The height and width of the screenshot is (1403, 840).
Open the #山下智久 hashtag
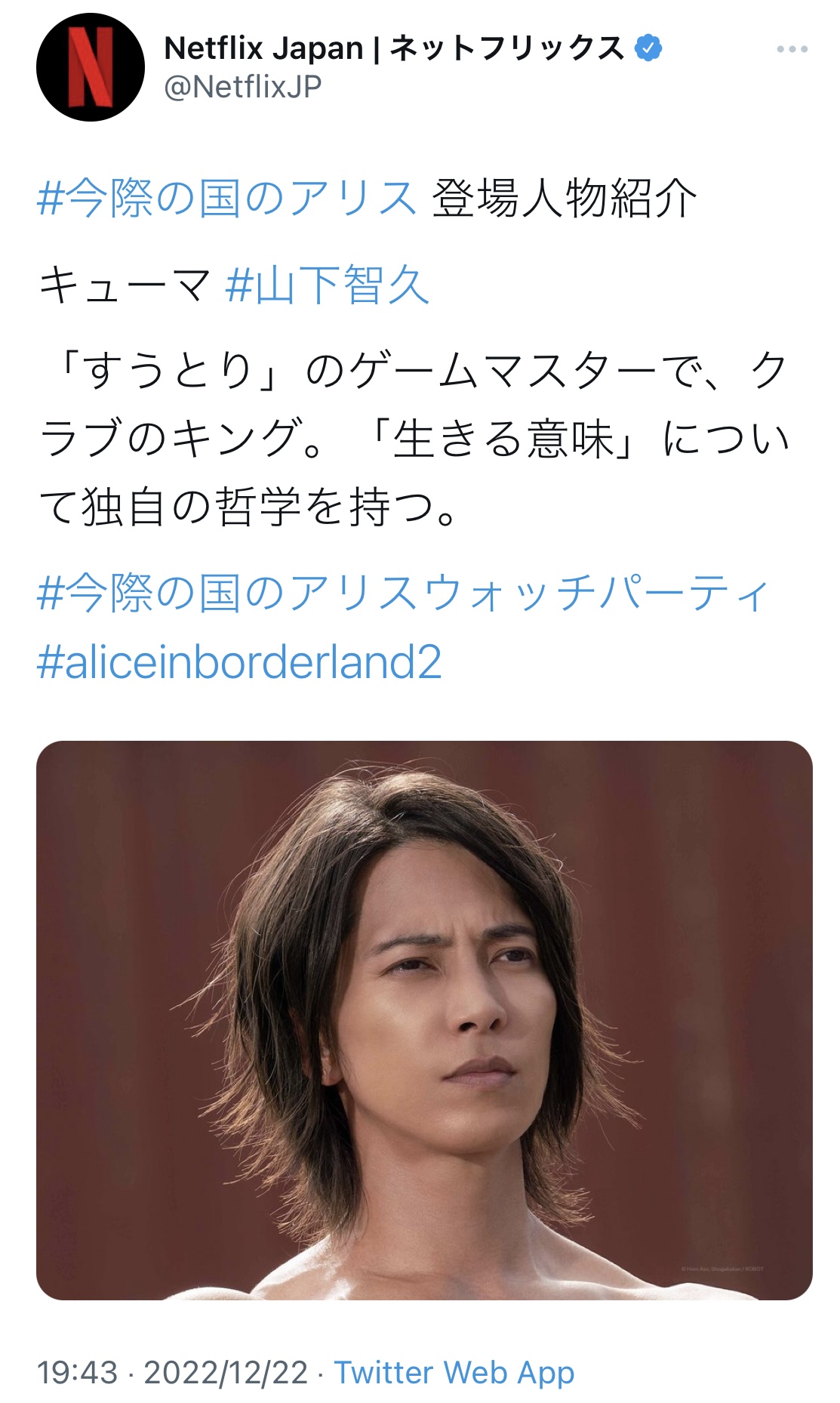(x=328, y=285)
